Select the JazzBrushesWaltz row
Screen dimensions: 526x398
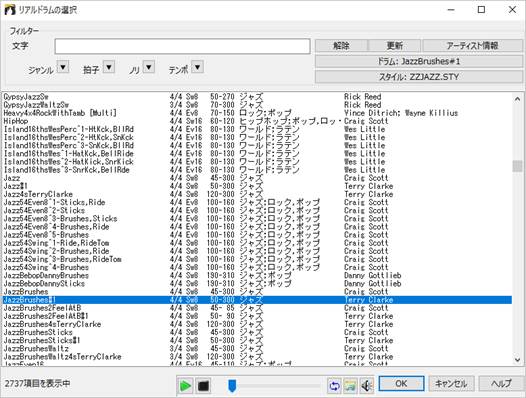257,348
